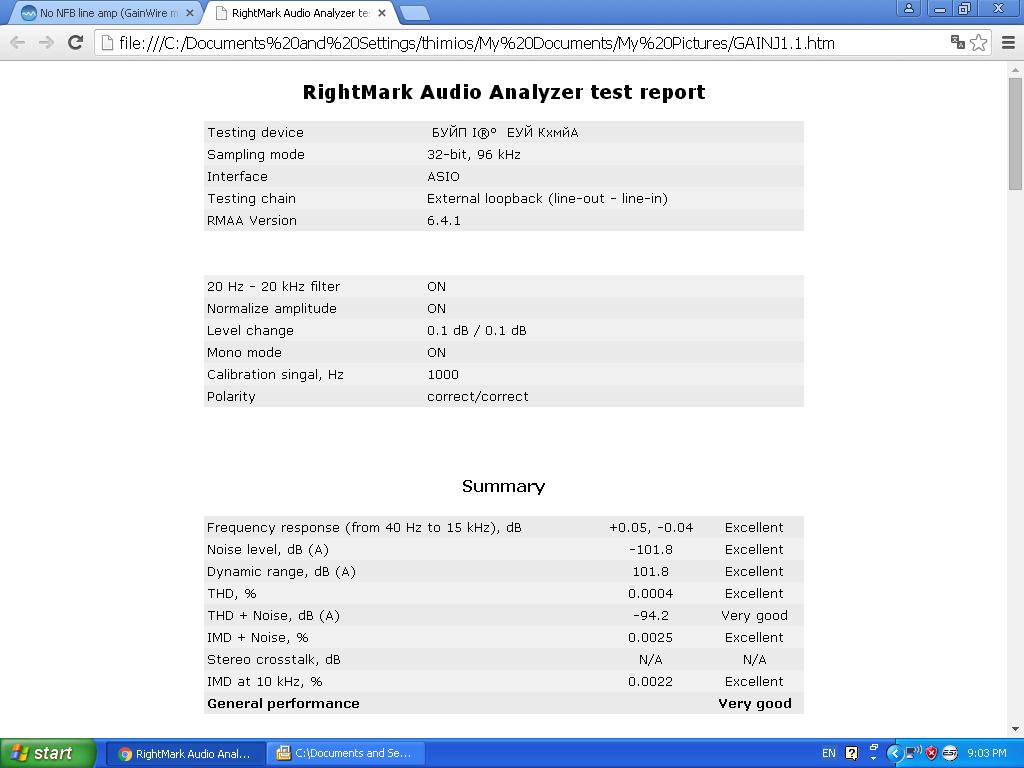Click the scrollbar down arrow
Screen dimensions: 1024x768
(x=1016, y=728)
